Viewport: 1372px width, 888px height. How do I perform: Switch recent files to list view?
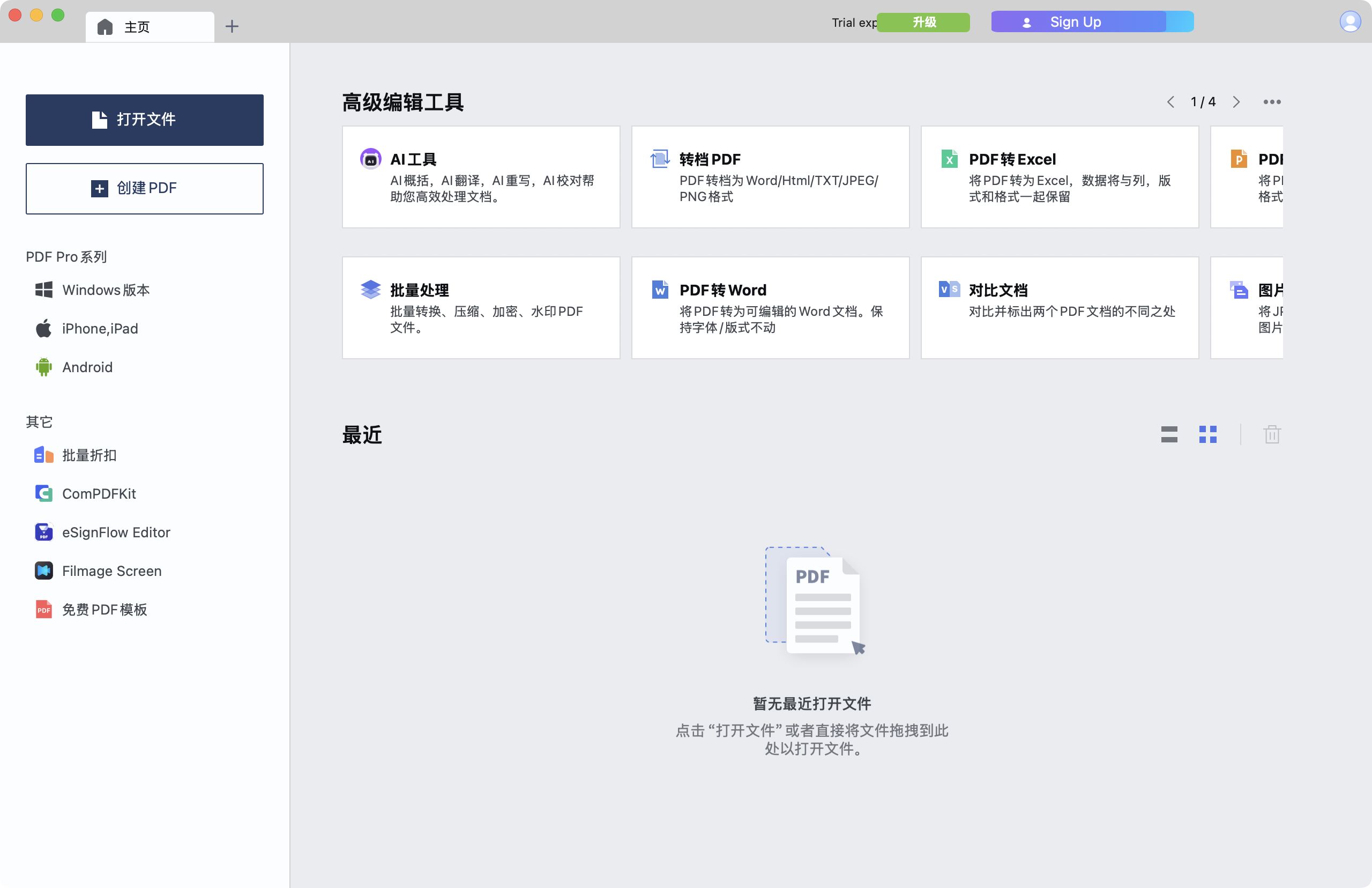1170,435
